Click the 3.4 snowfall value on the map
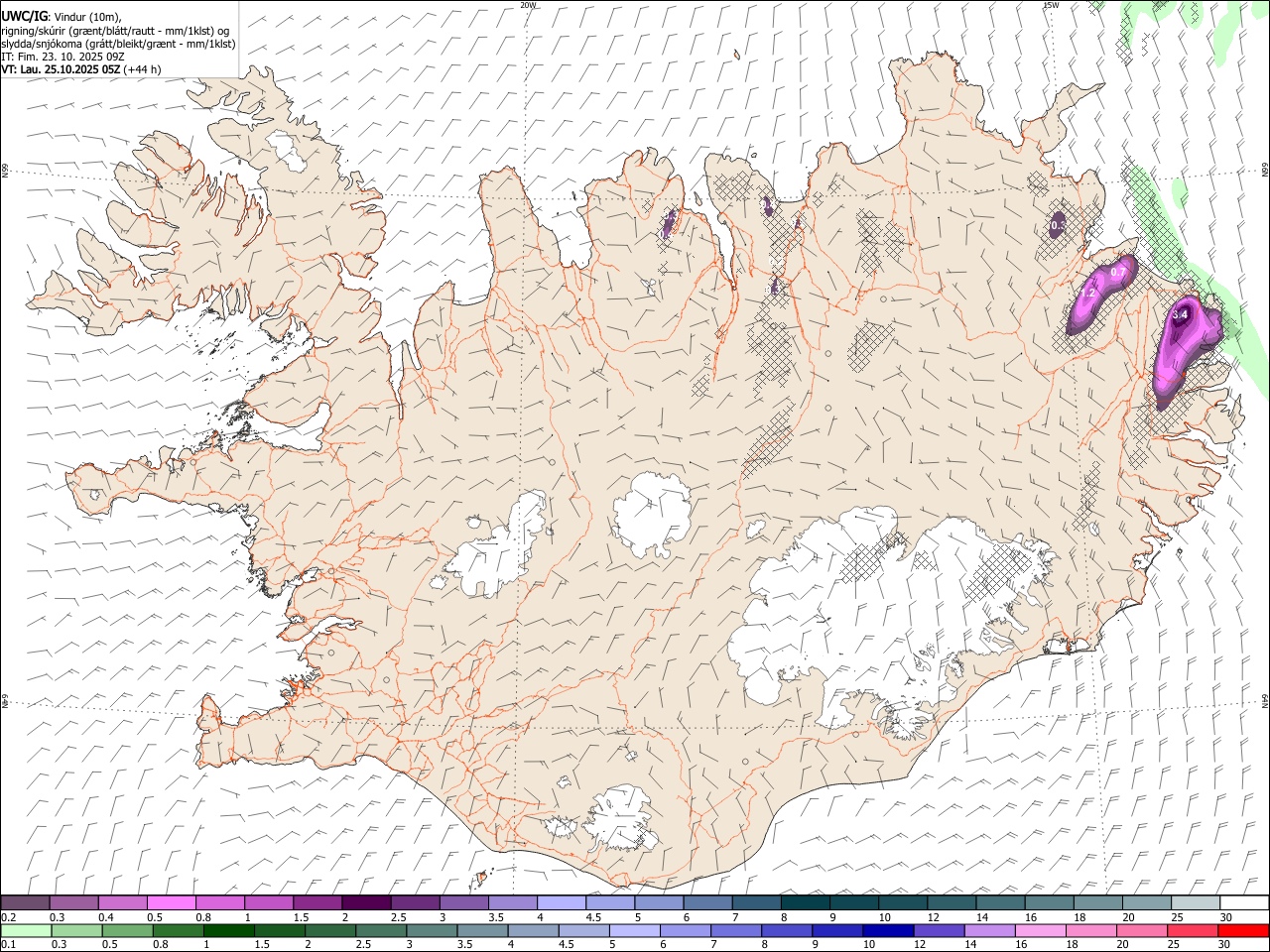 click(x=1181, y=314)
